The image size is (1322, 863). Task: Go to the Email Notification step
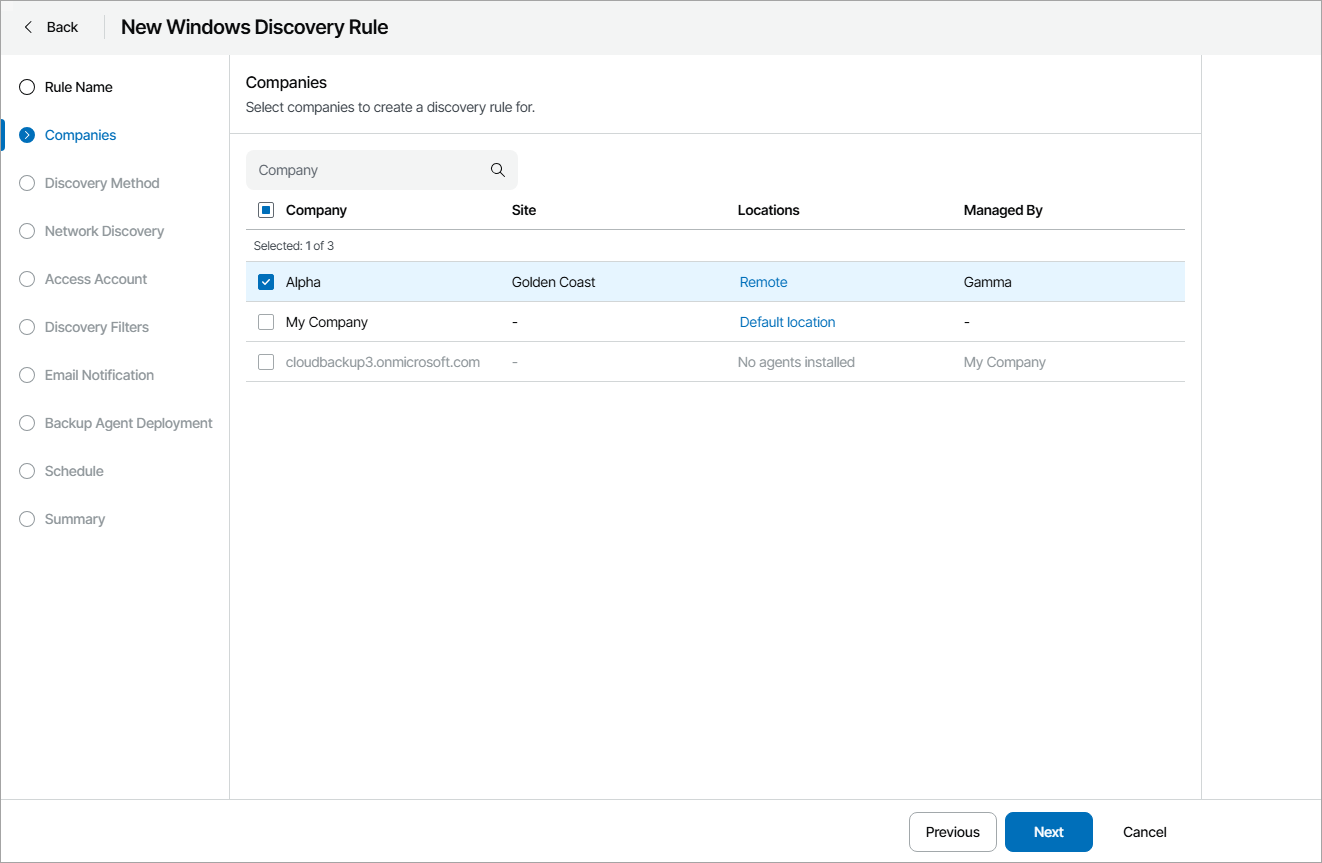click(99, 375)
